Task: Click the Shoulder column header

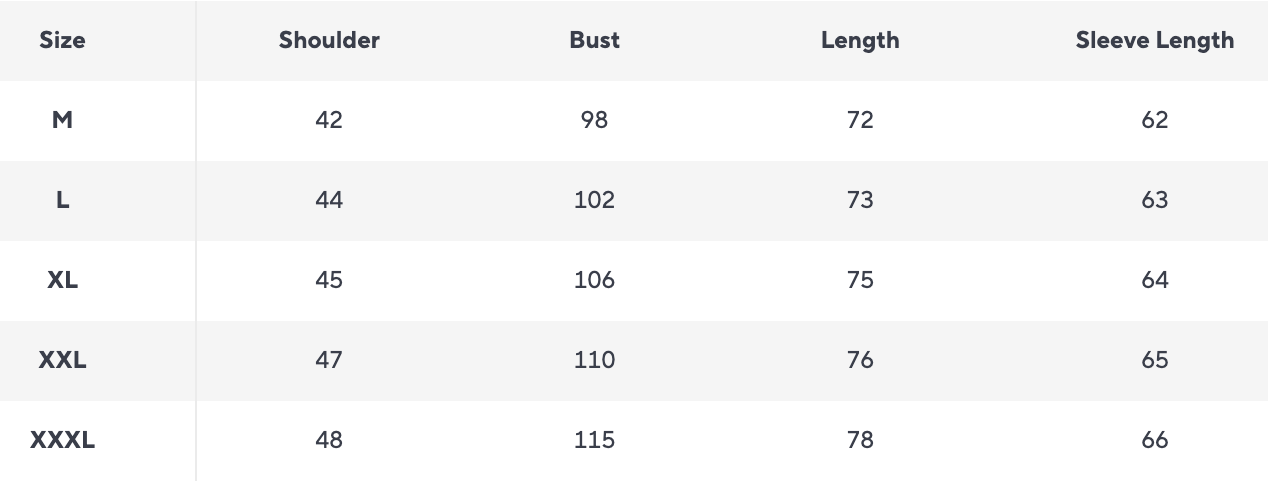Action: (x=329, y=41)
